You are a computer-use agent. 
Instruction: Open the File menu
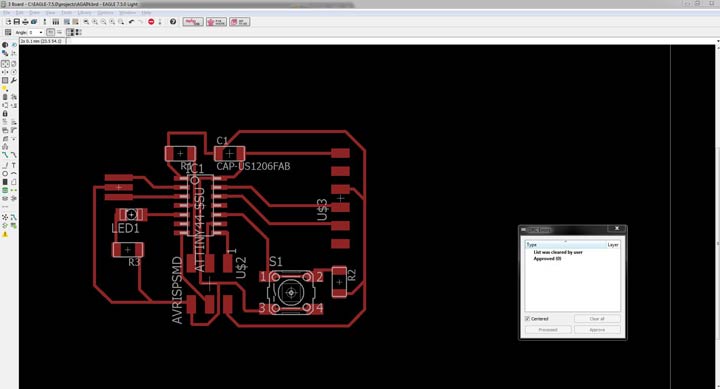point(6,12)
